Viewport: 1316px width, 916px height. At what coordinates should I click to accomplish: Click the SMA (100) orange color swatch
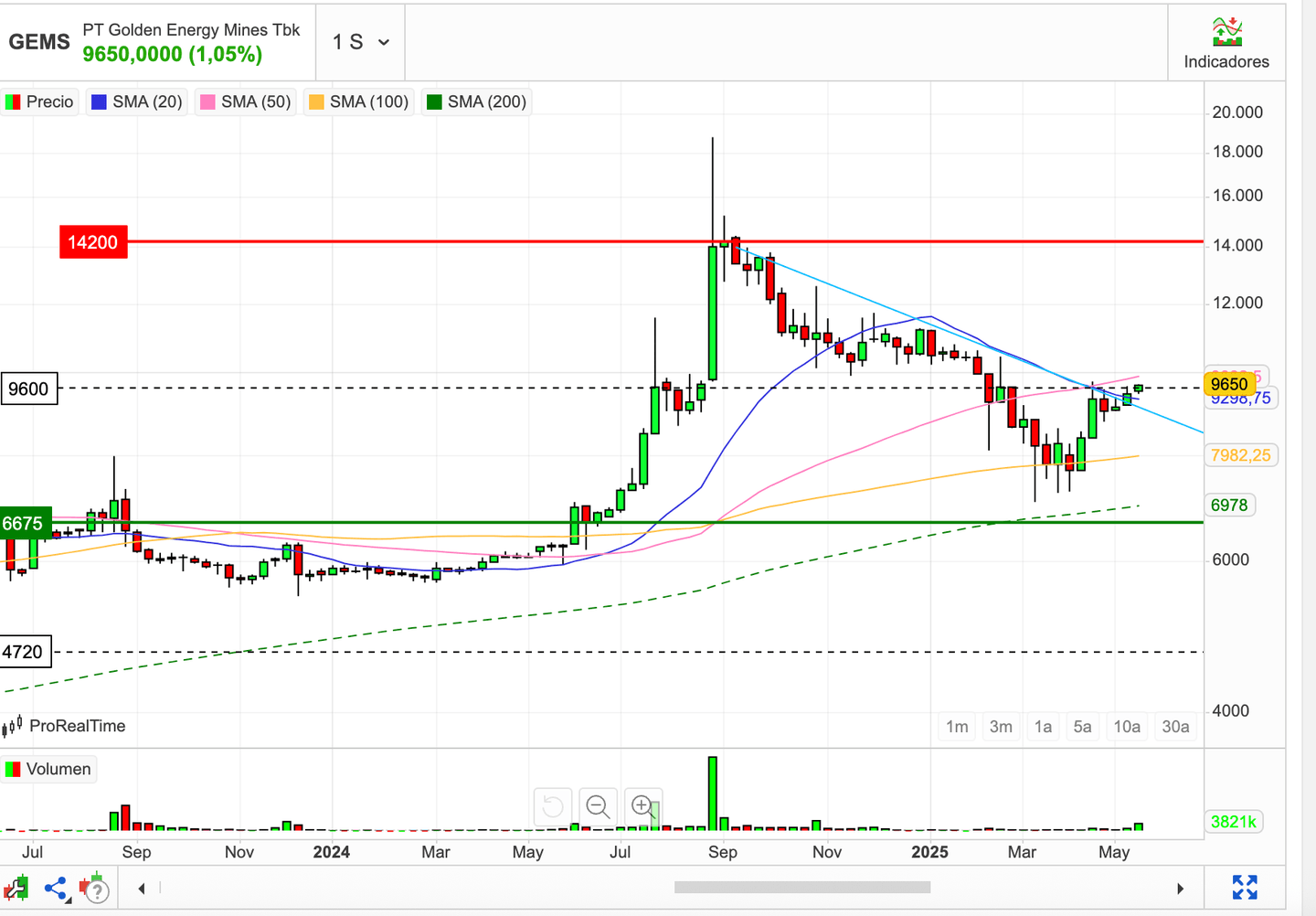316,101
